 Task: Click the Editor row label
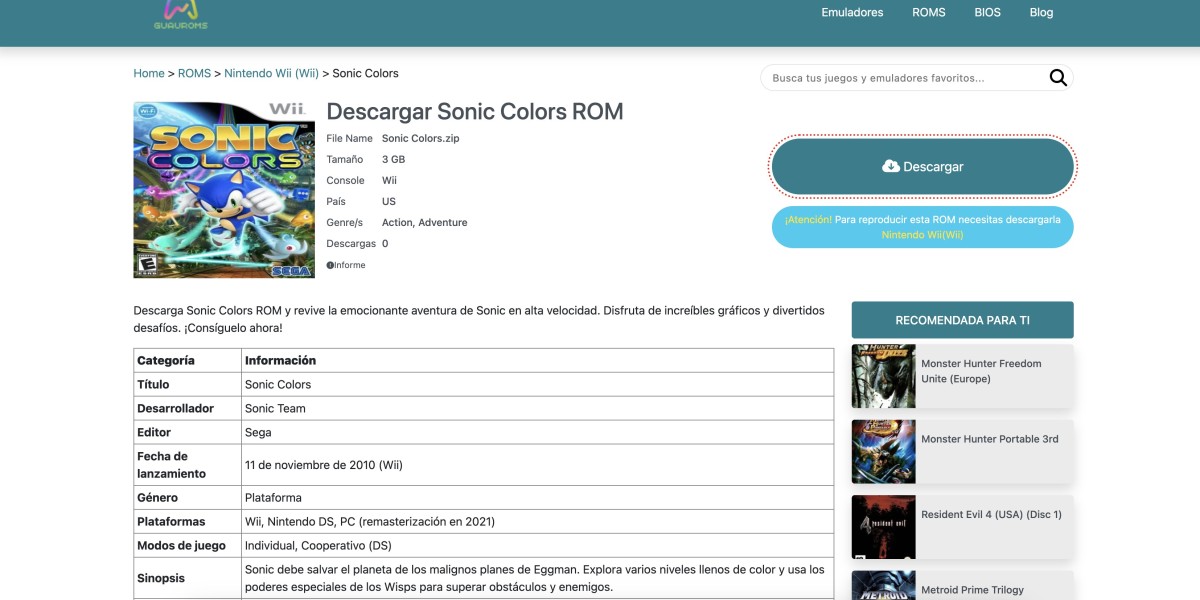click(154, 432)
